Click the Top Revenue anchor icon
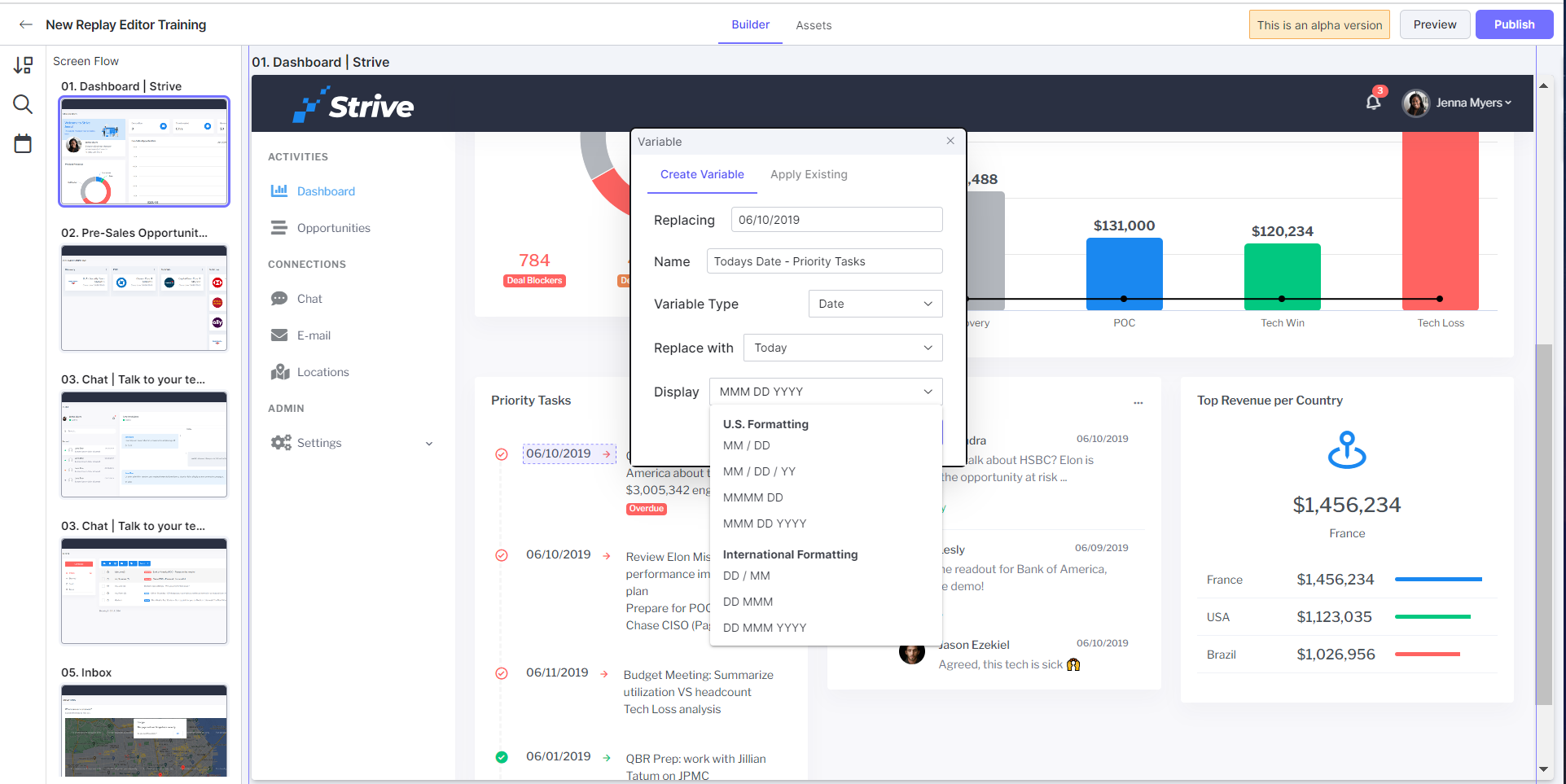Screen dimensions: 1566x784 point(1347,450)
